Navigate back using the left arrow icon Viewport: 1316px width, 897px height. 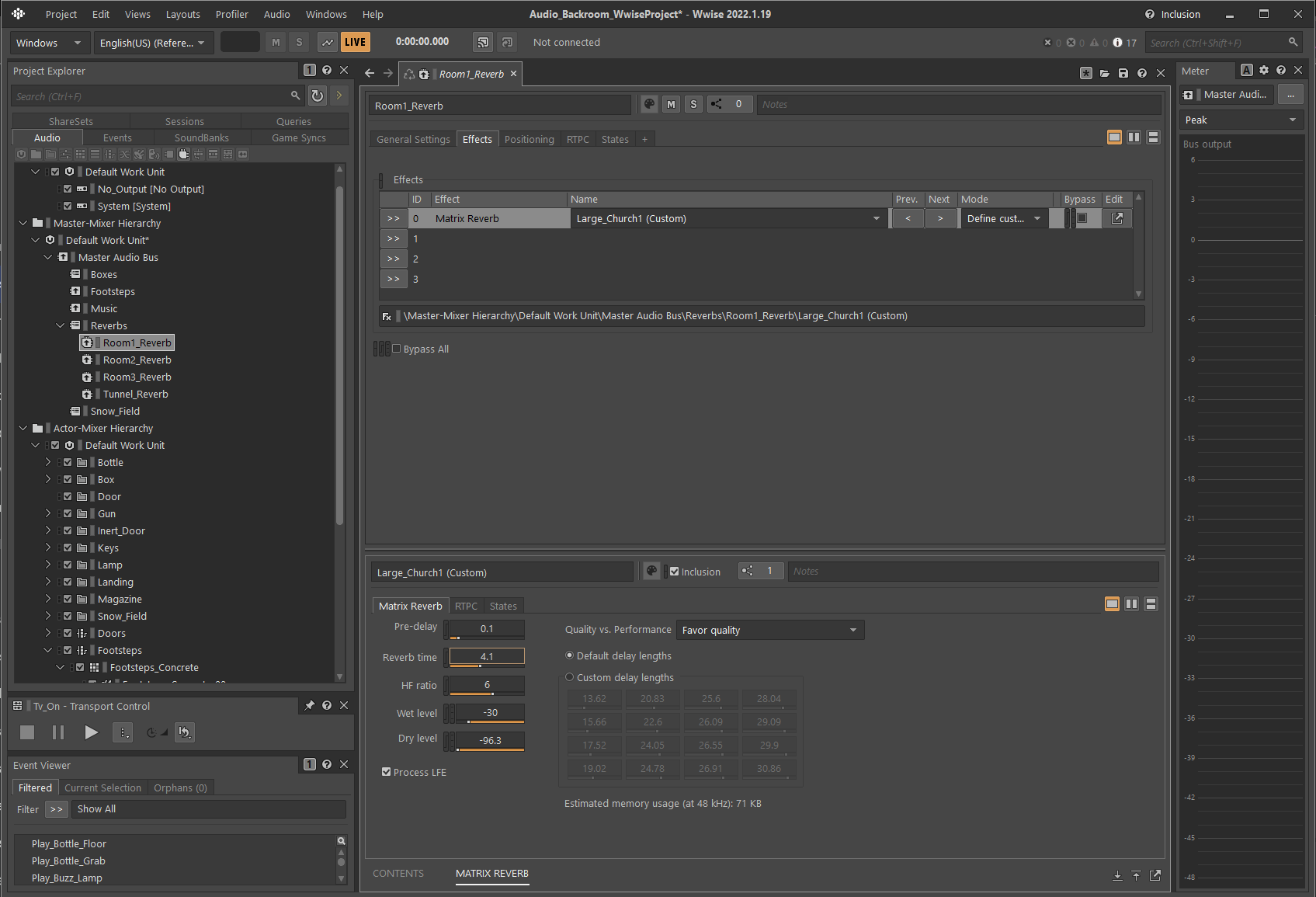tap(370, 74)
